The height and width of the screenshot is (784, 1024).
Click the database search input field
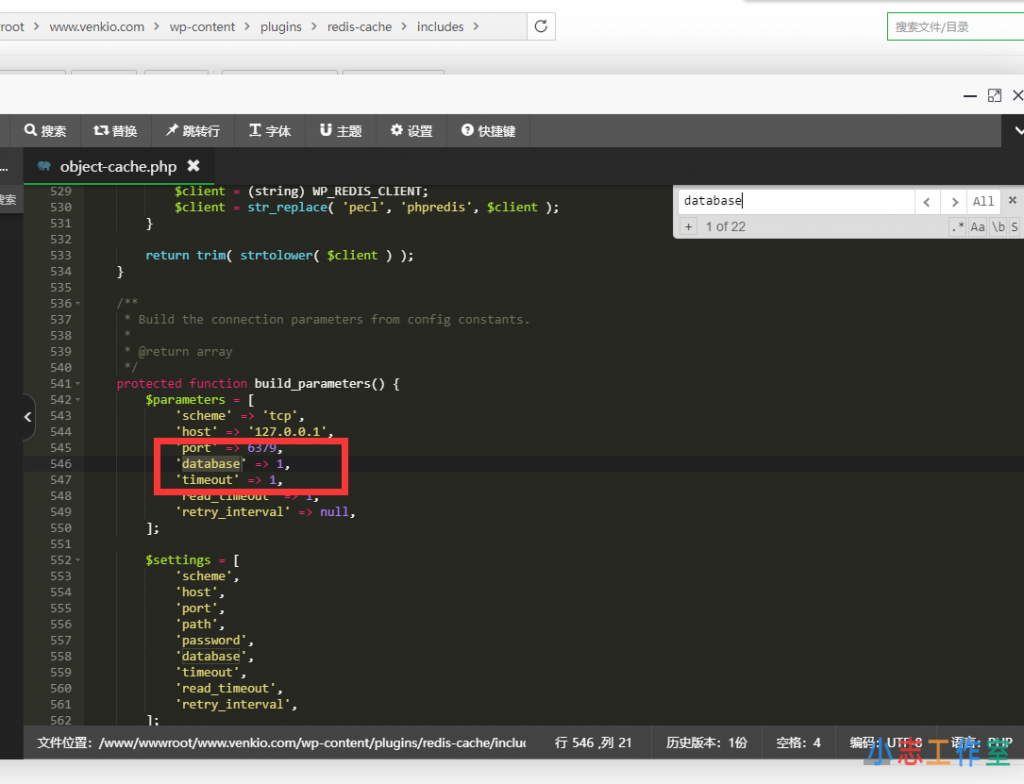pyautogui.click(x=795, y=201)
